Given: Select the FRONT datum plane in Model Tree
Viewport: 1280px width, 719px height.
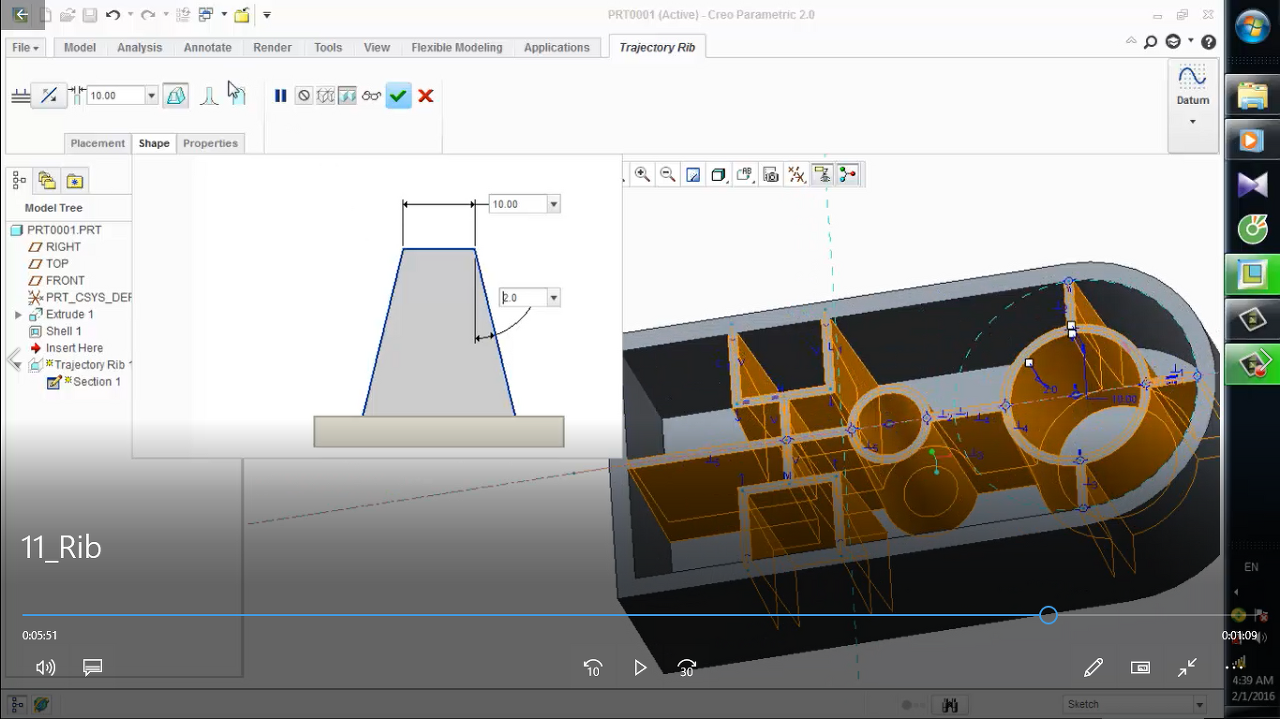Looking at the screenshot, I should coord(65,281).
